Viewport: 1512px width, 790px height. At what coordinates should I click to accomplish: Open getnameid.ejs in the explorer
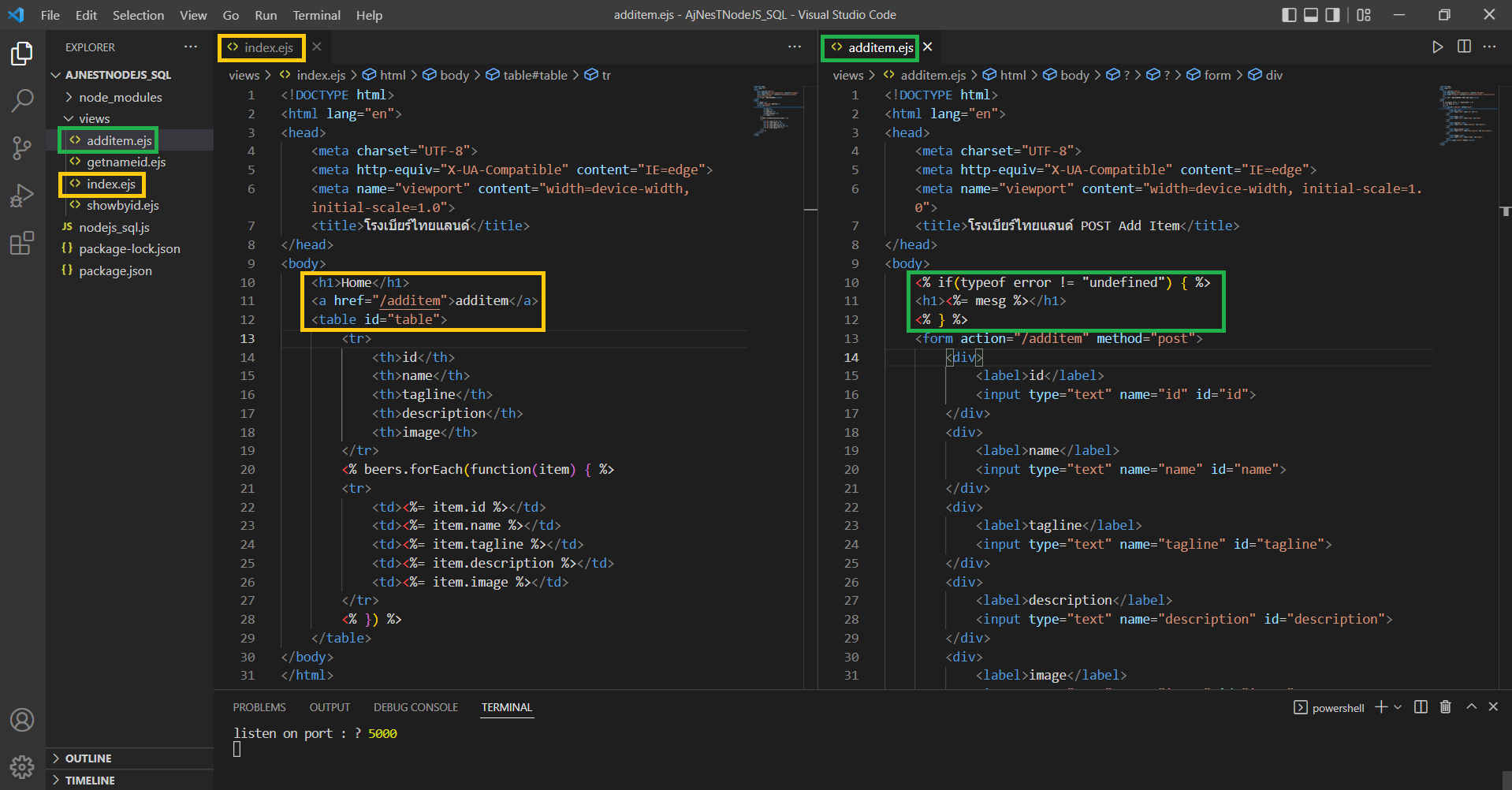click(x=125, y=162)
